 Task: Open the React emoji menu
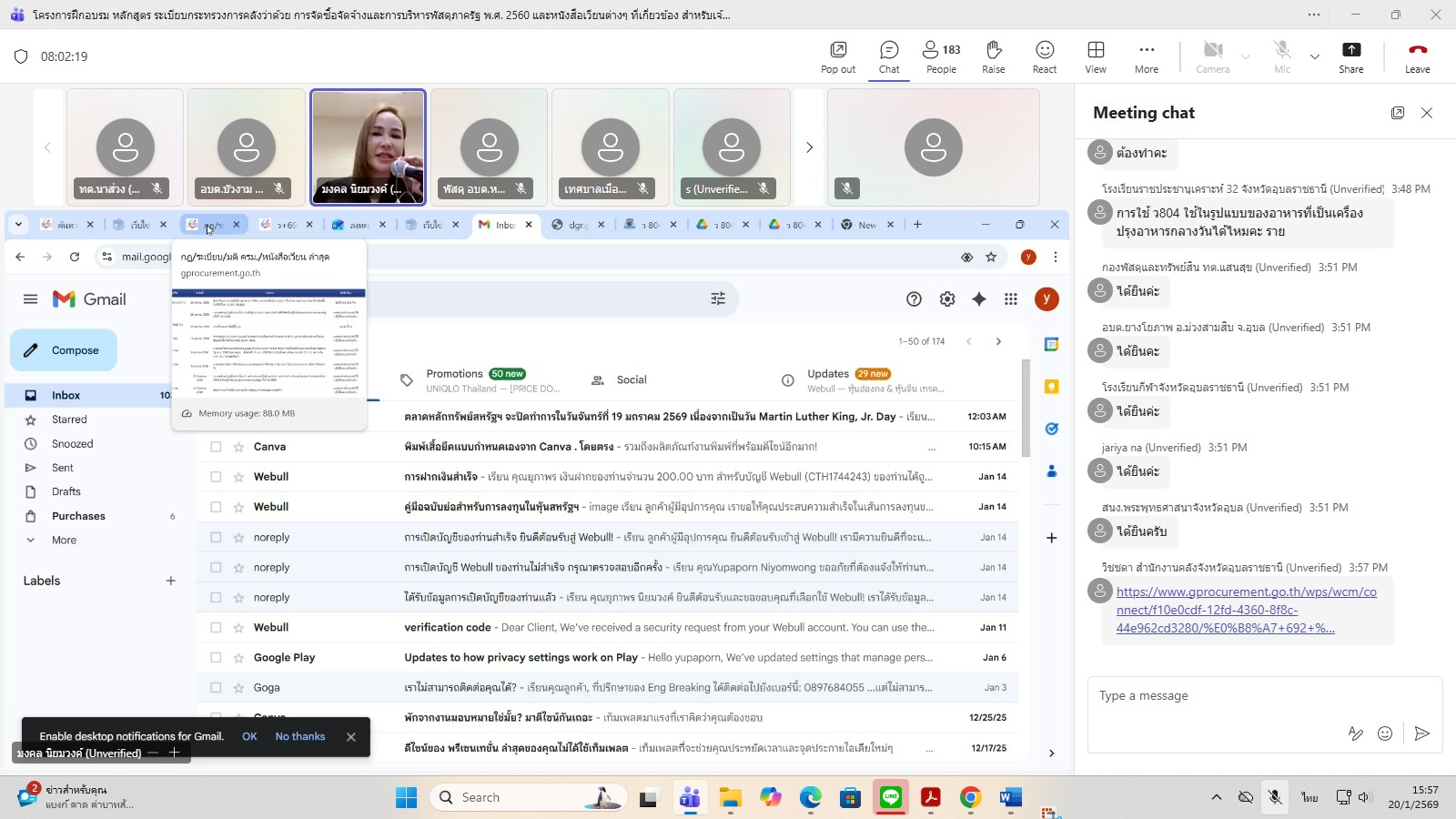pos(1044,56)
